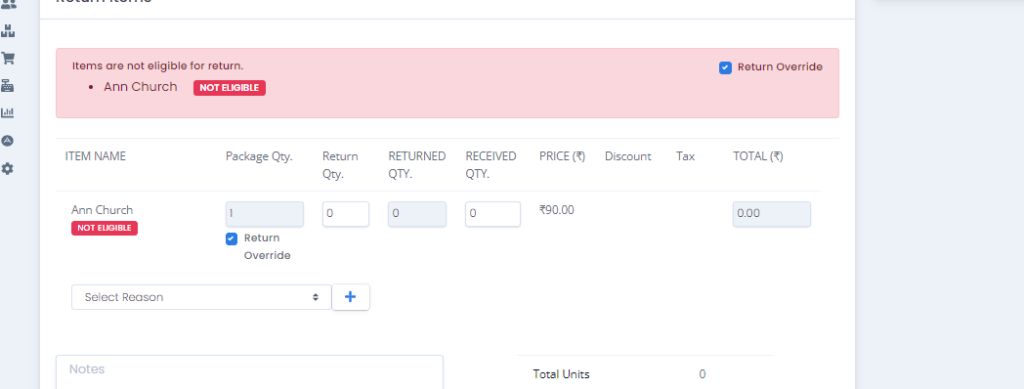Open the inventory boxes sidebar icon
Viewport: 1024px width, 389px height.
click(8, 31)
